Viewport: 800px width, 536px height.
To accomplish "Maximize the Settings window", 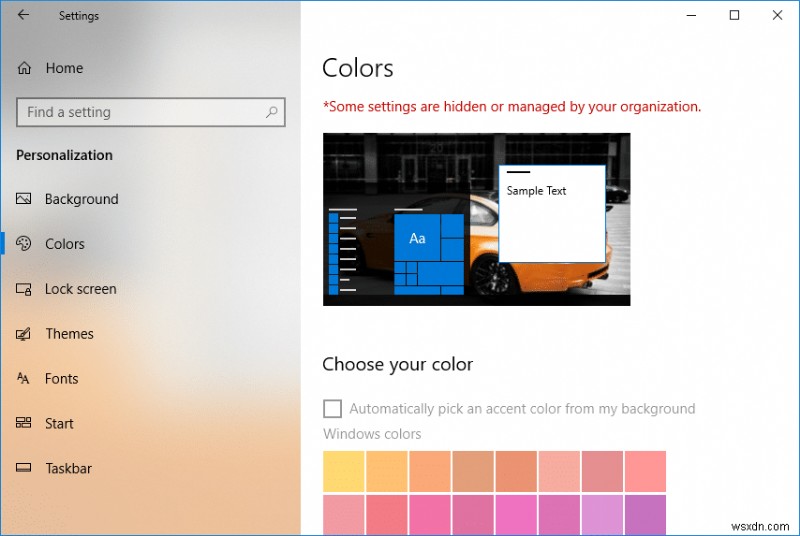I will pos(734,15).
